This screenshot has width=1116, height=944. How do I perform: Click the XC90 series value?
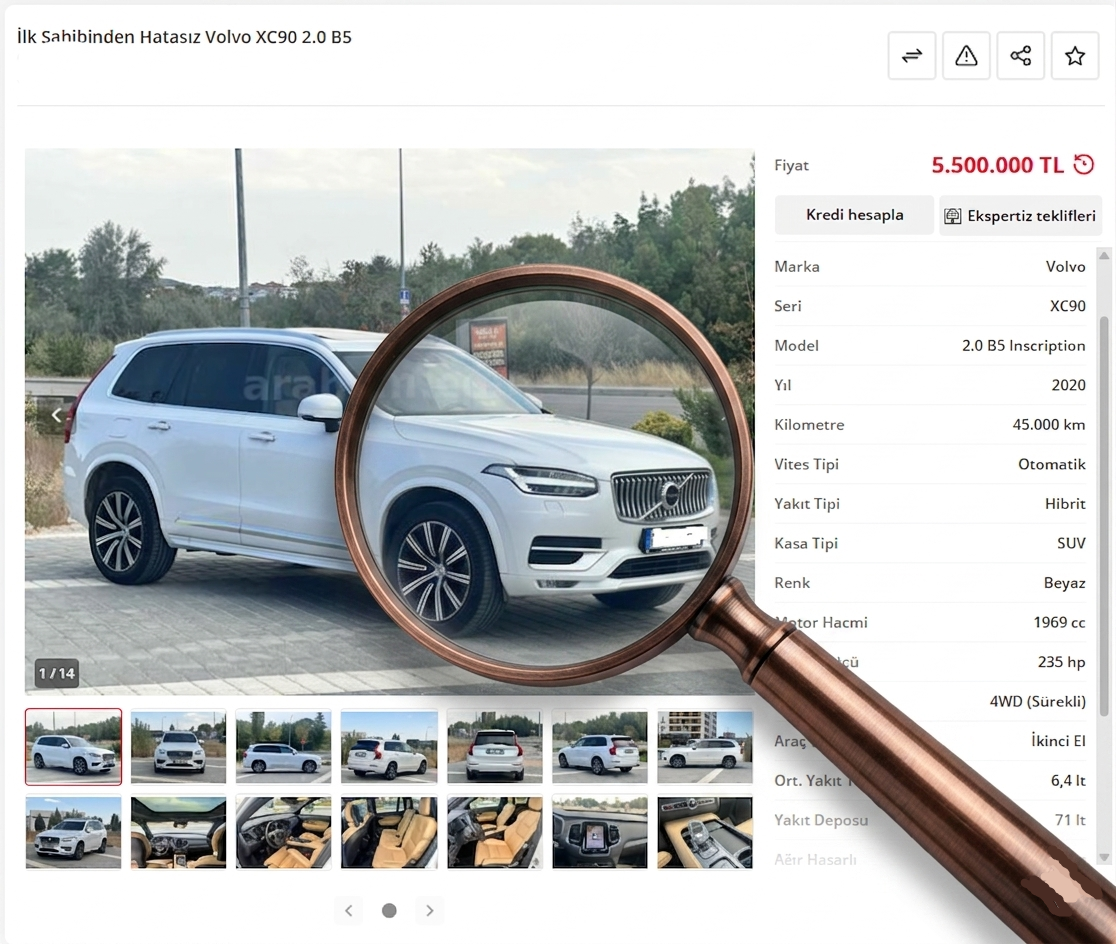(1068, 306)
